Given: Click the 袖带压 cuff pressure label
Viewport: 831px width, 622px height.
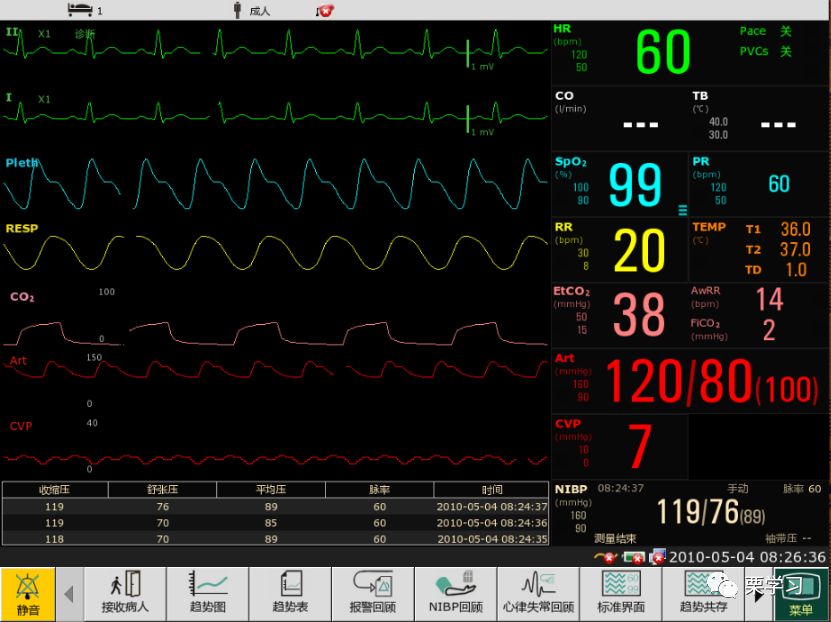Looking at the screenshot, I should [x=781, y=538].
